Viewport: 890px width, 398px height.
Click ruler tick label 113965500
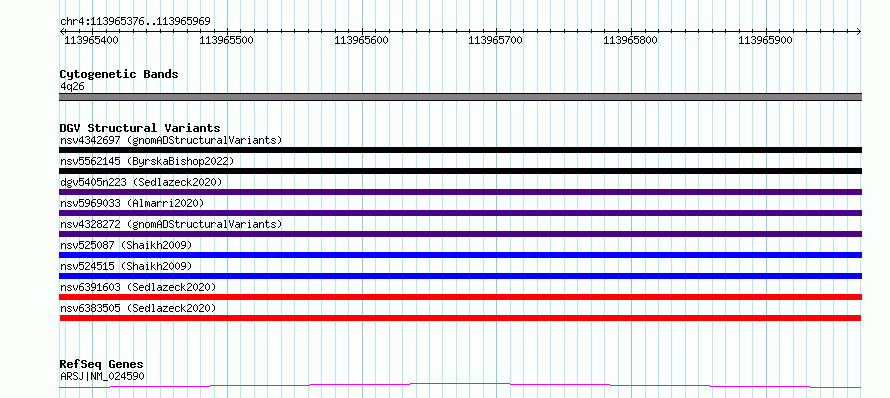click(226, 40)
